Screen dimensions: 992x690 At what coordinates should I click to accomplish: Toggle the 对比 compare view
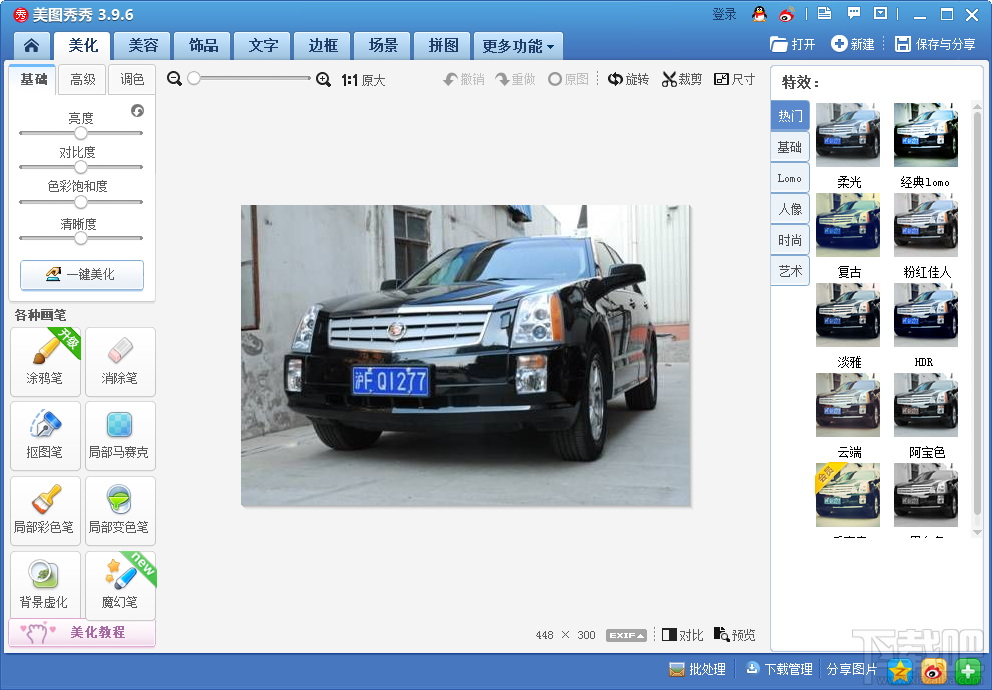pos(682,634)
